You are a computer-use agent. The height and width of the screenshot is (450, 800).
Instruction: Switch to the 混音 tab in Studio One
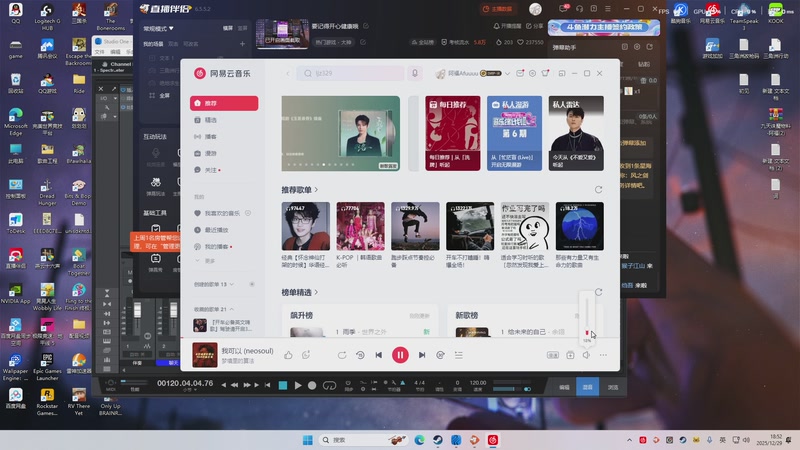[587, 387]
